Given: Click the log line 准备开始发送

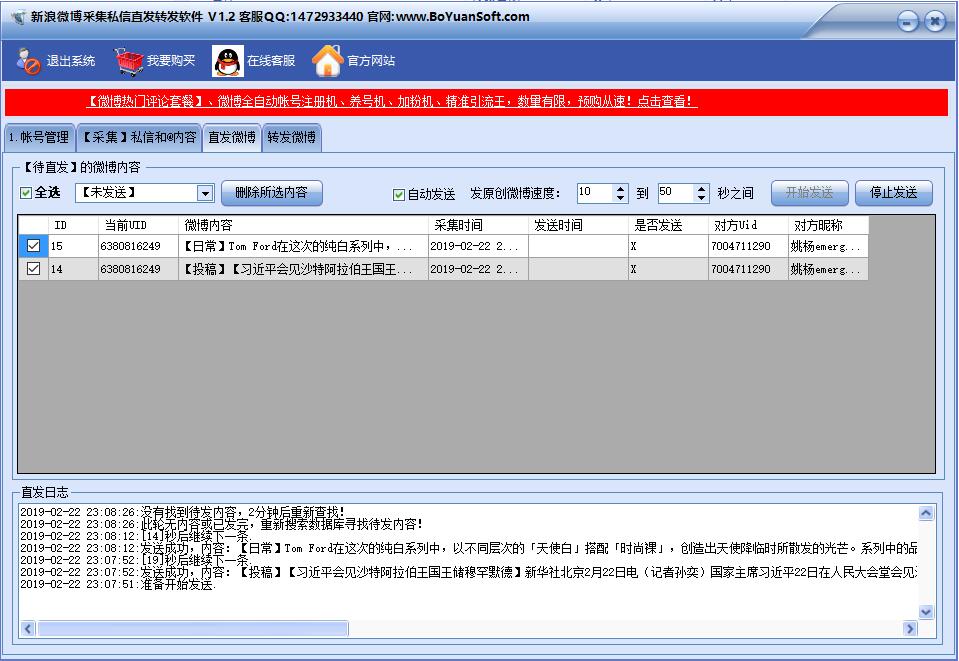Looking at the screenshot, I should click(x=117, y=585).
